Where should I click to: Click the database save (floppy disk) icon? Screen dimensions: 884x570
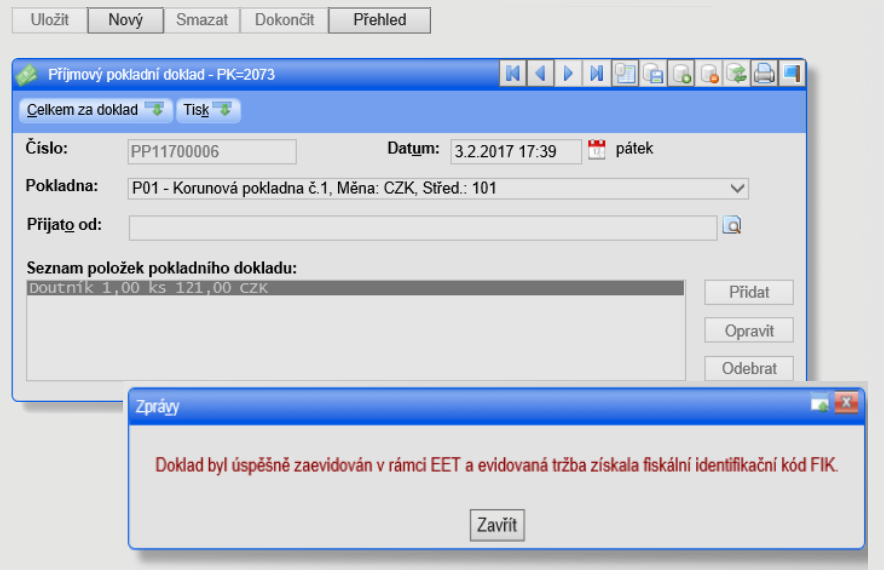pos(653,74)
